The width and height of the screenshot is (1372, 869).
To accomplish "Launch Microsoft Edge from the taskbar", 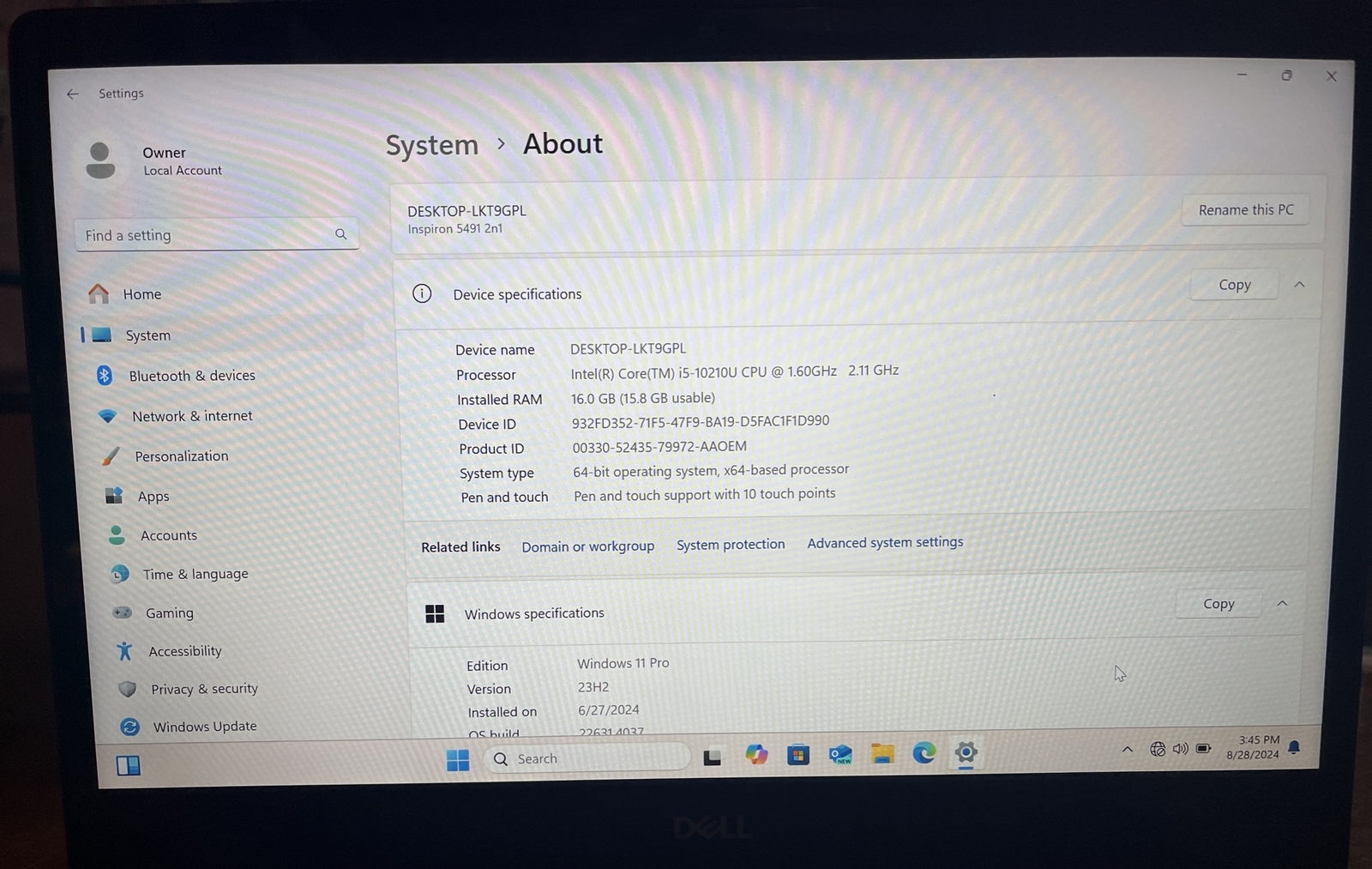I will click(924, 753).
